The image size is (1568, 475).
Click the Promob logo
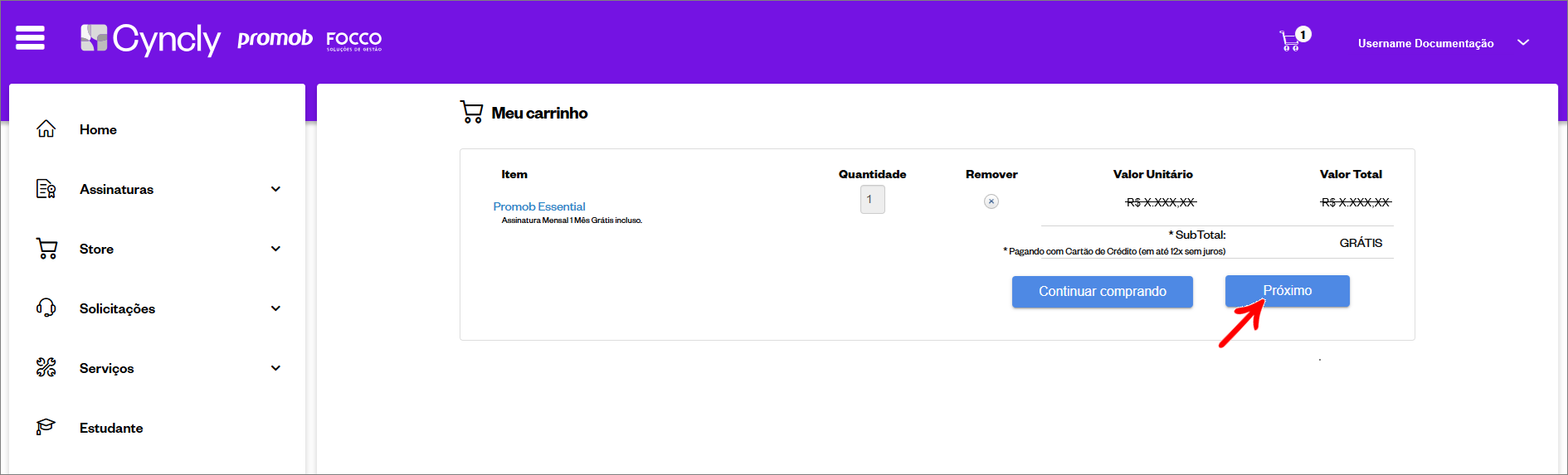click(275, 38)
